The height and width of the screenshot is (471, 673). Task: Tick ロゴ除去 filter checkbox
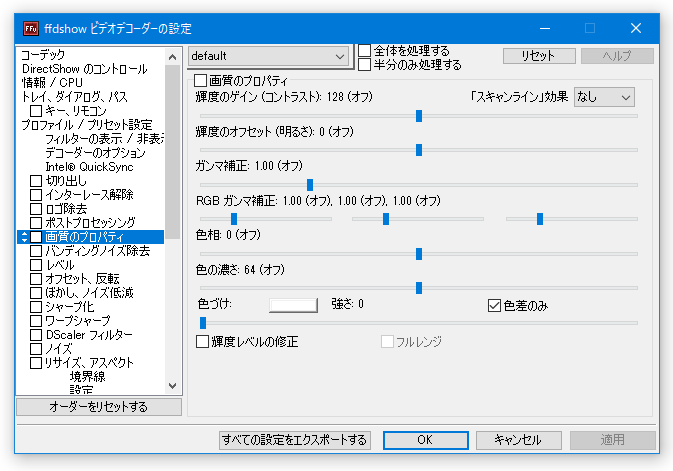click(36, 209)
